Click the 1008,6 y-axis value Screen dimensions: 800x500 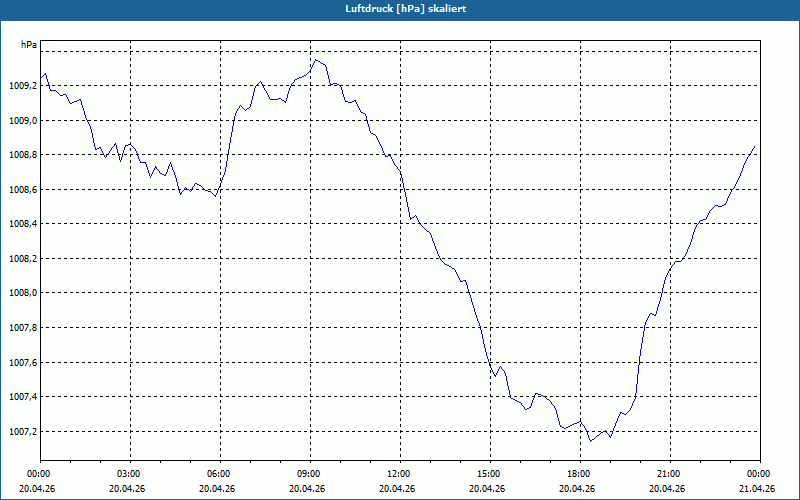click(x=23, y=190)
